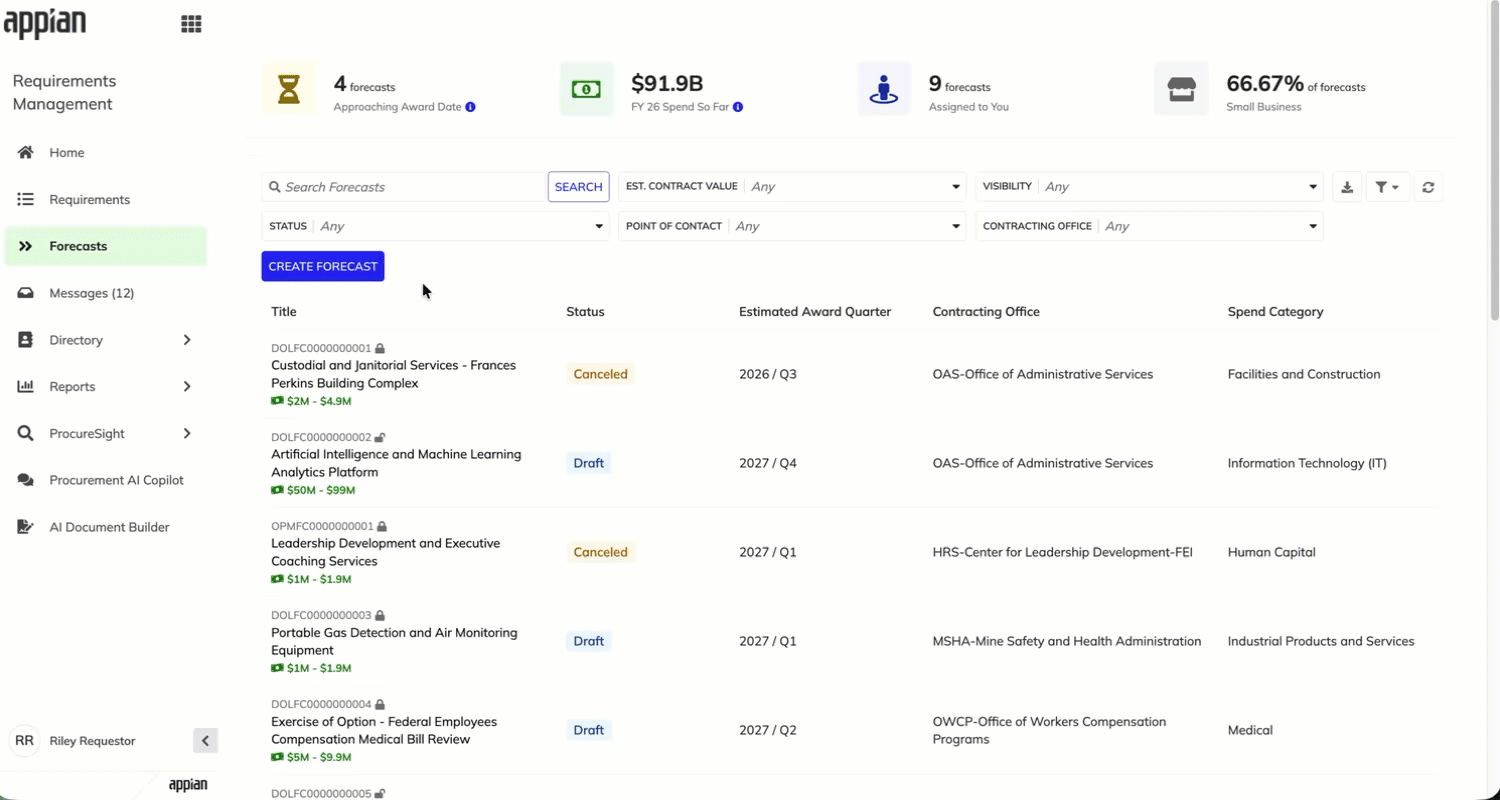Viewport: 1500px width, 800px height.
Task: Click the download export icon
Action: (1347, 187)
